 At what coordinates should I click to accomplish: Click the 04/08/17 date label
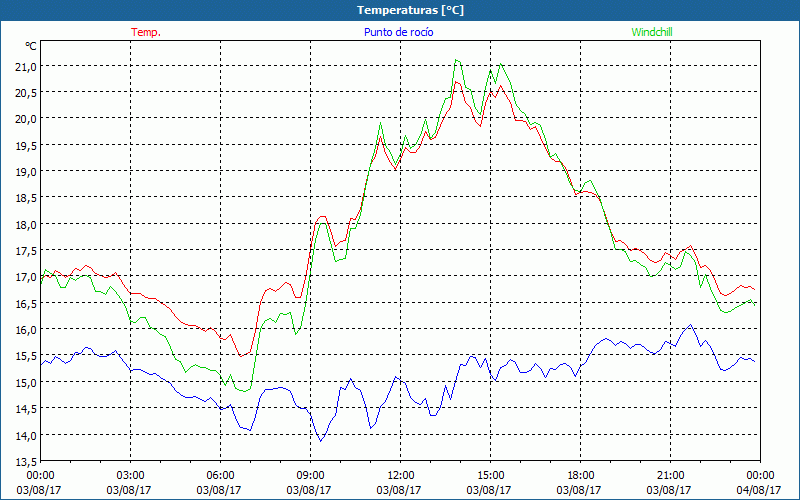click(759, 490)
